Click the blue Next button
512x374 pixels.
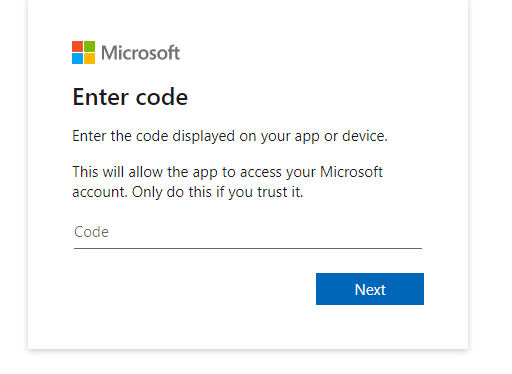click(x=370, y=289)
